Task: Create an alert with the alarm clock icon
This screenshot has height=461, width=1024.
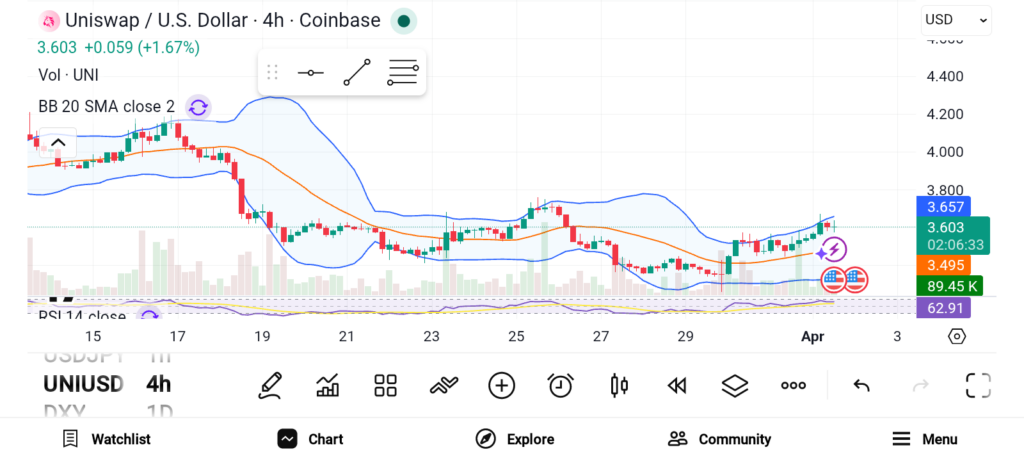Action: [561, 385]
